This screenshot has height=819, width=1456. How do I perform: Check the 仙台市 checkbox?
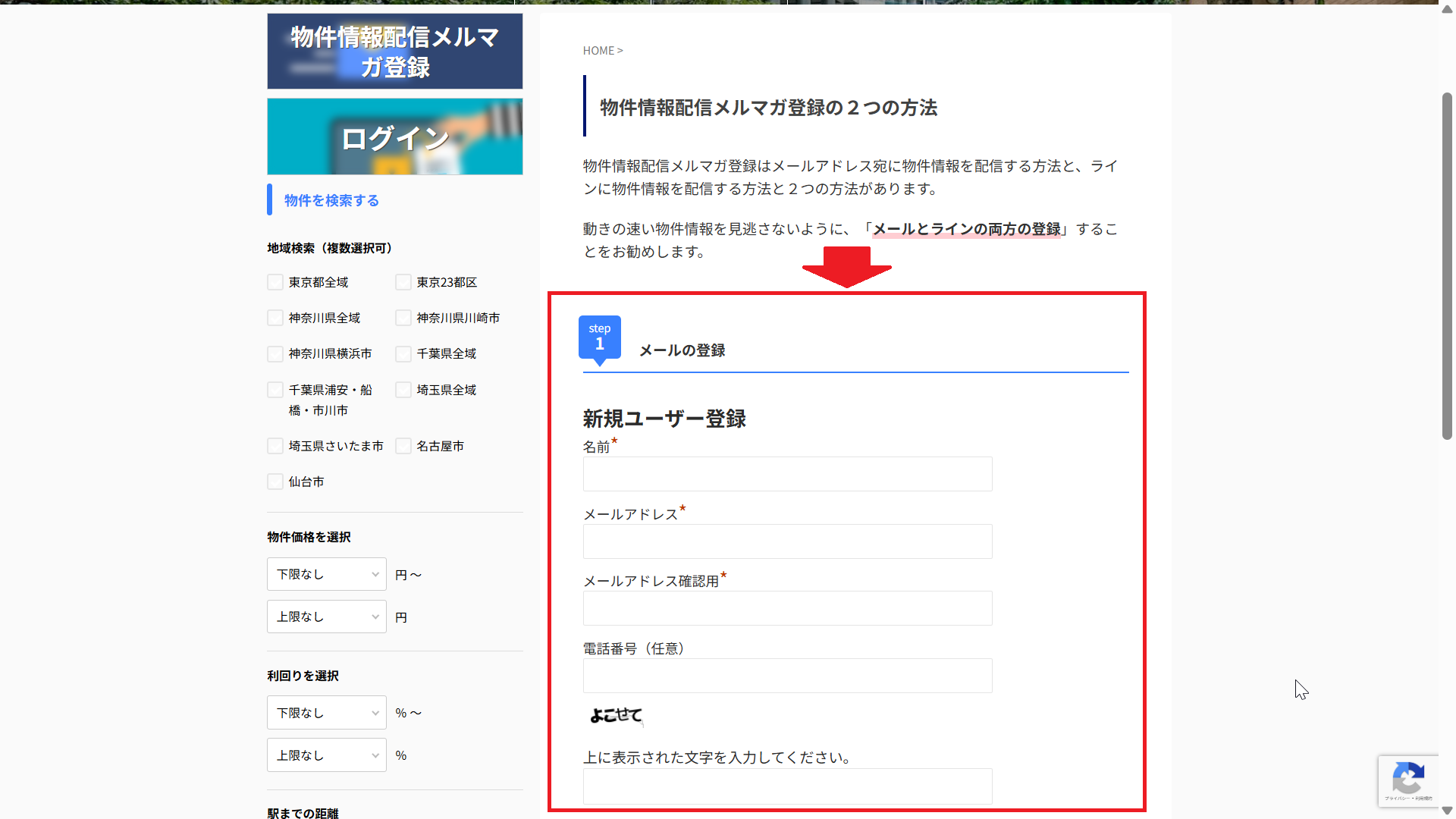pyautogui.click(x=275, y=482)
